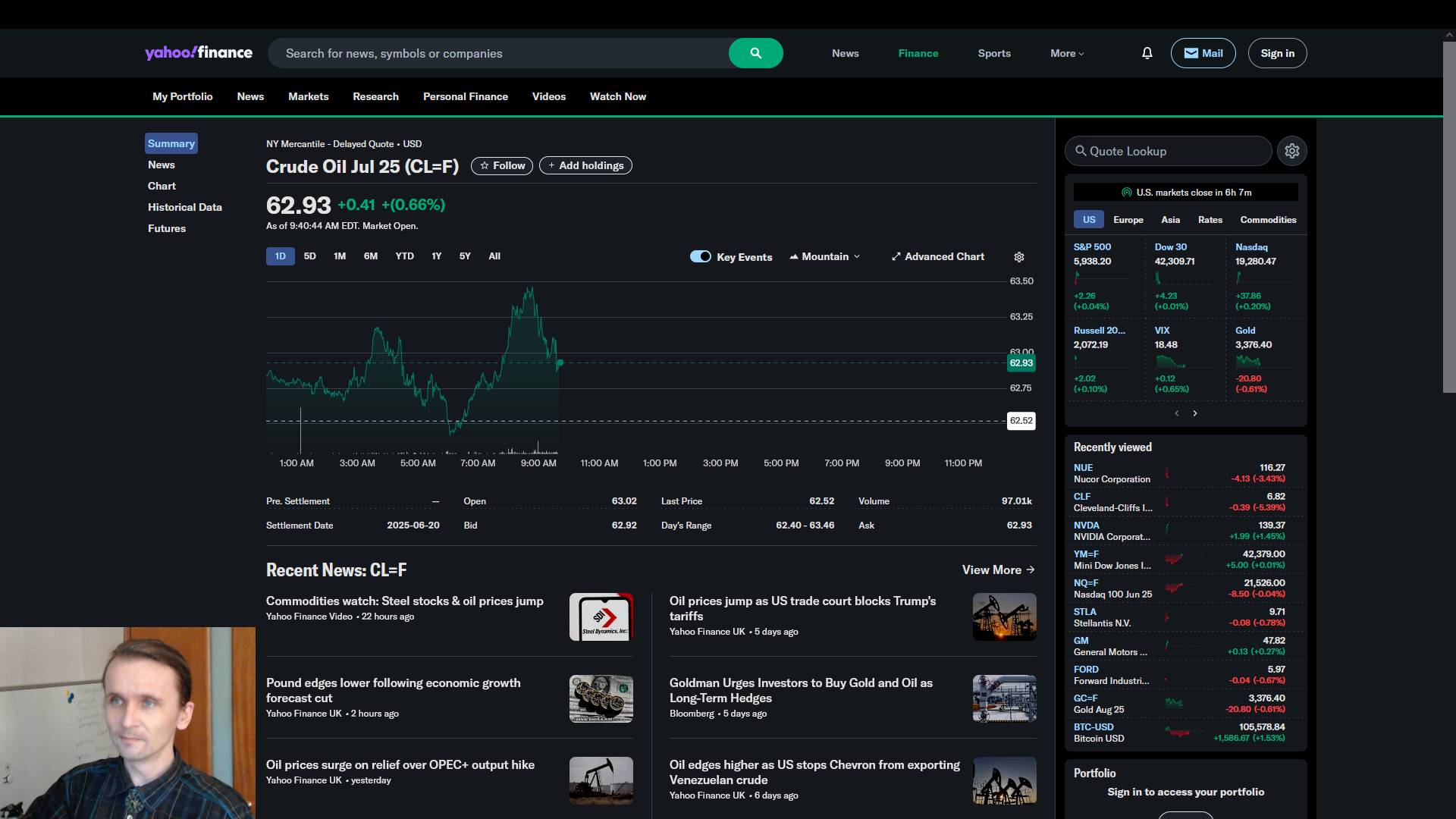Open the notifications bell
The width and height of the screenshot is (1456, 819).
point(1147,53)
